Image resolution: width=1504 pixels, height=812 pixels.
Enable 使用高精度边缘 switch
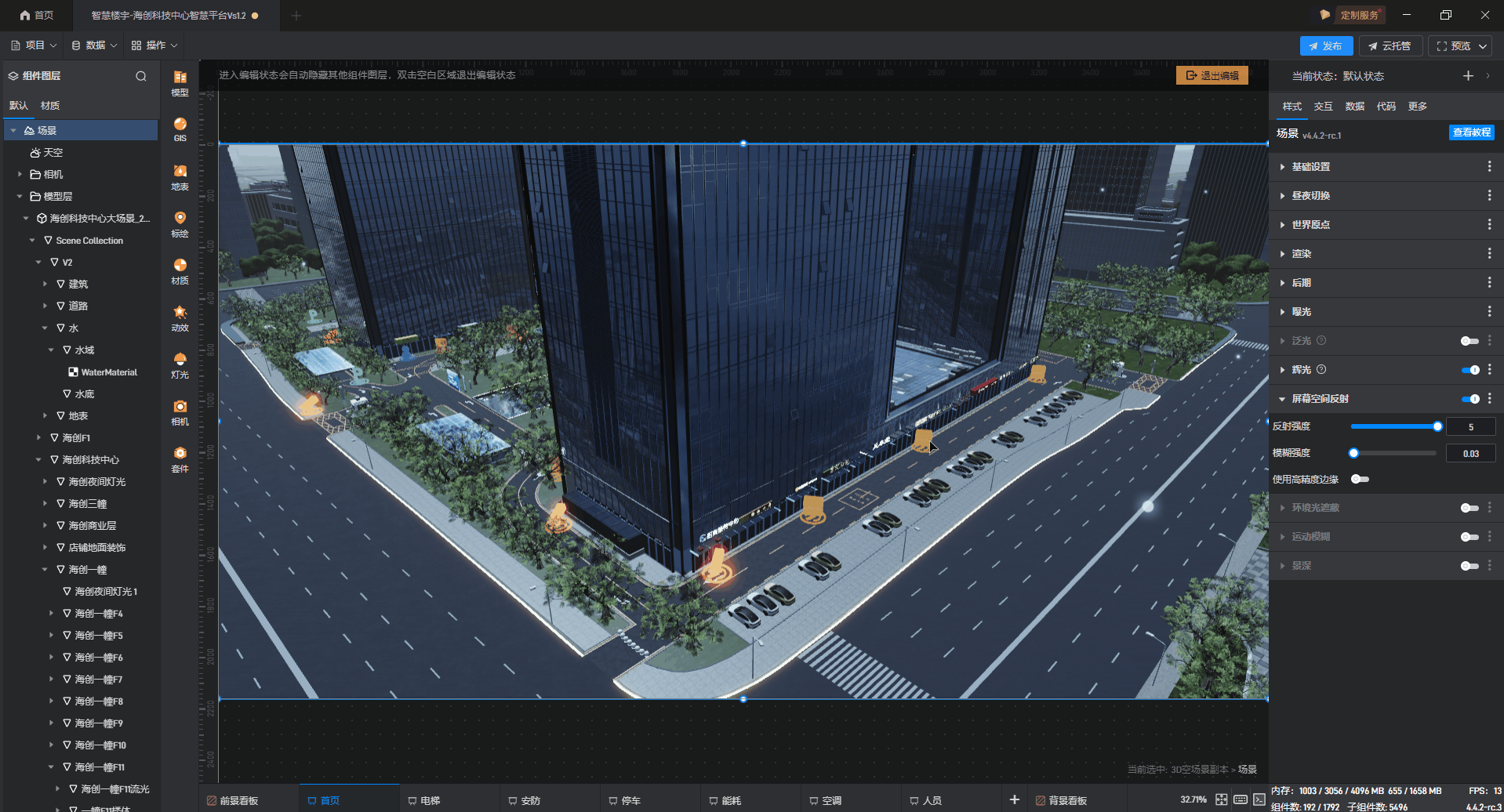coord(1360,479)
